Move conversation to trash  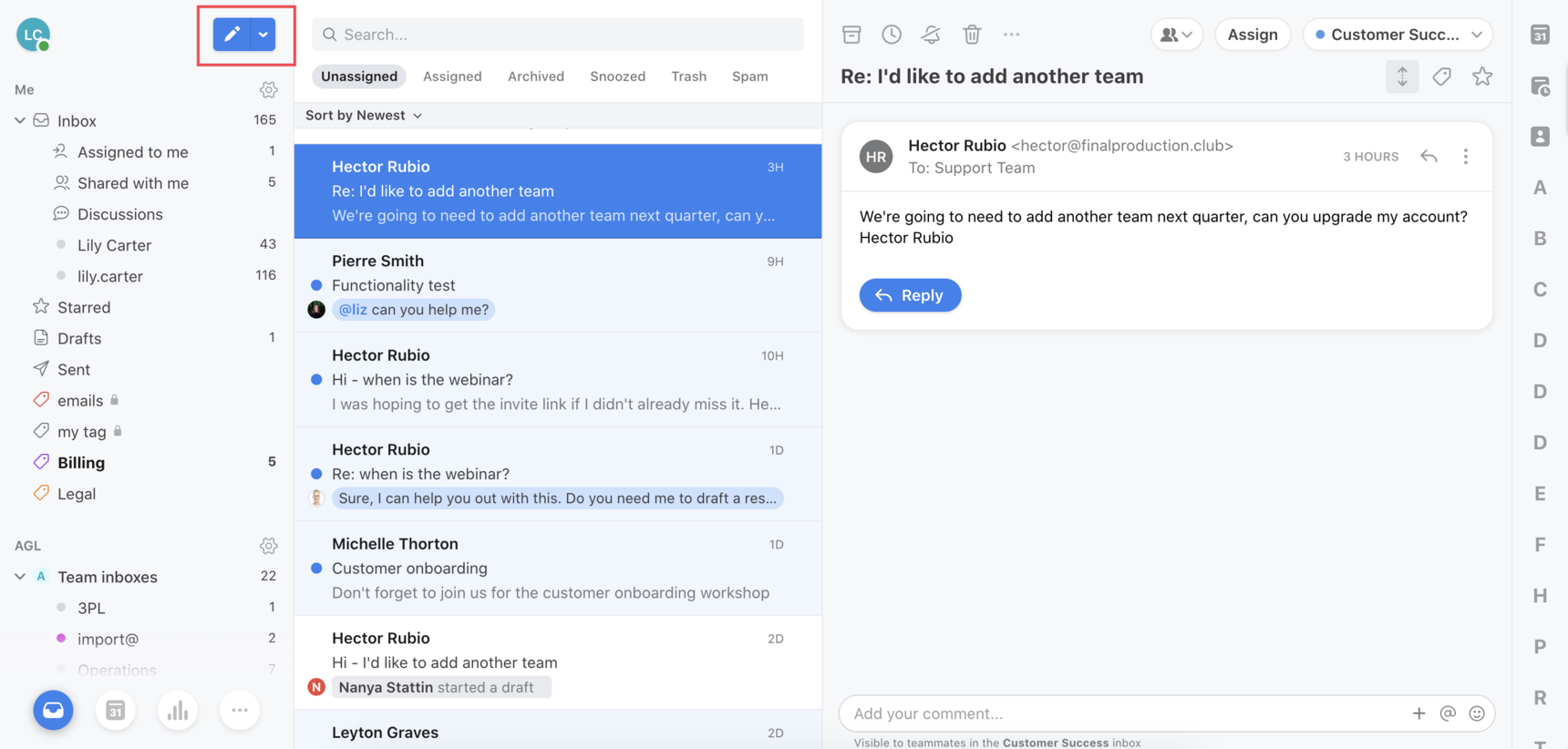tap(972, 35)
